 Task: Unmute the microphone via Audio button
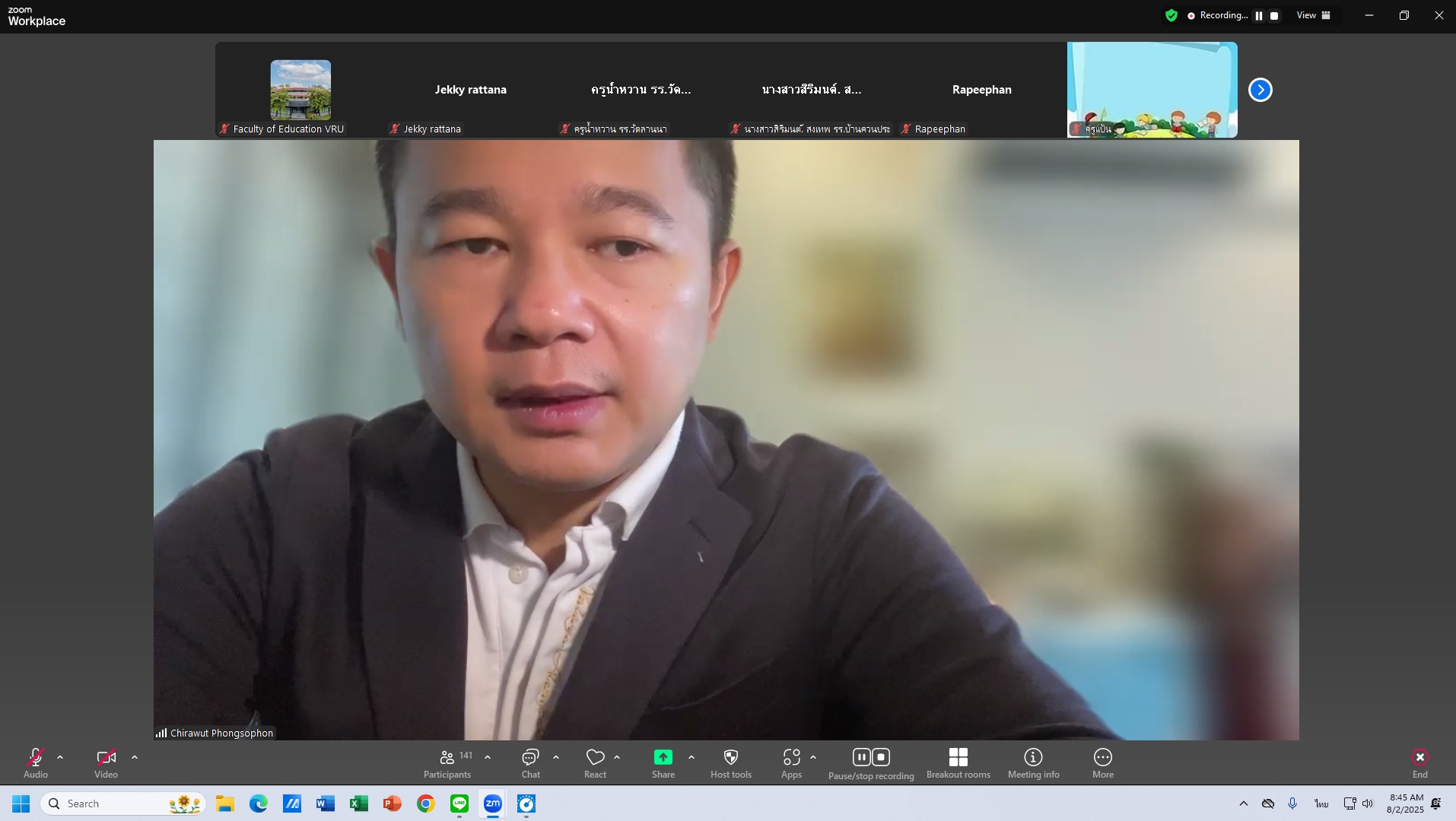click(36, 763)
